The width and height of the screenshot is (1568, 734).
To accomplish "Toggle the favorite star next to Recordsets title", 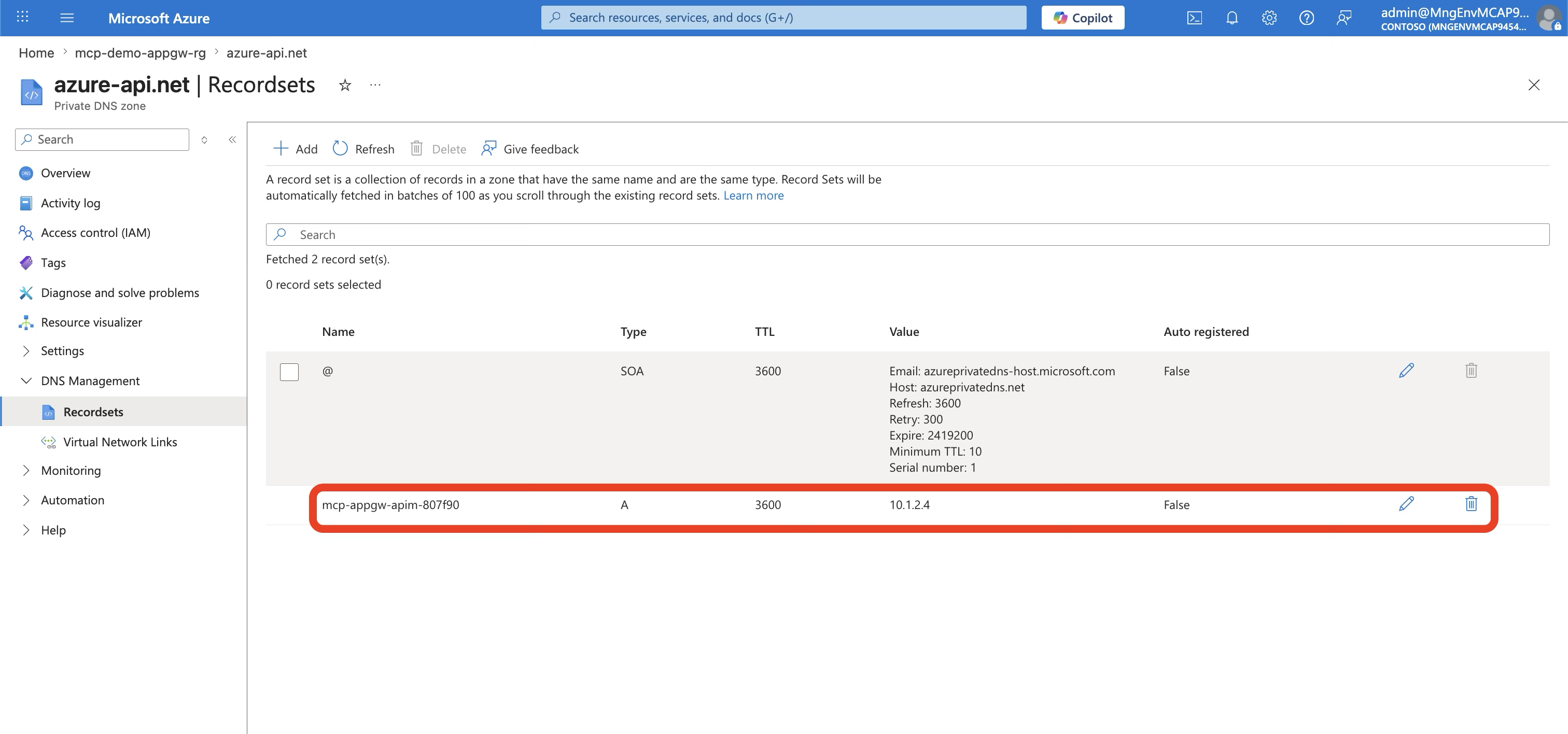I will tap(344, 85).
